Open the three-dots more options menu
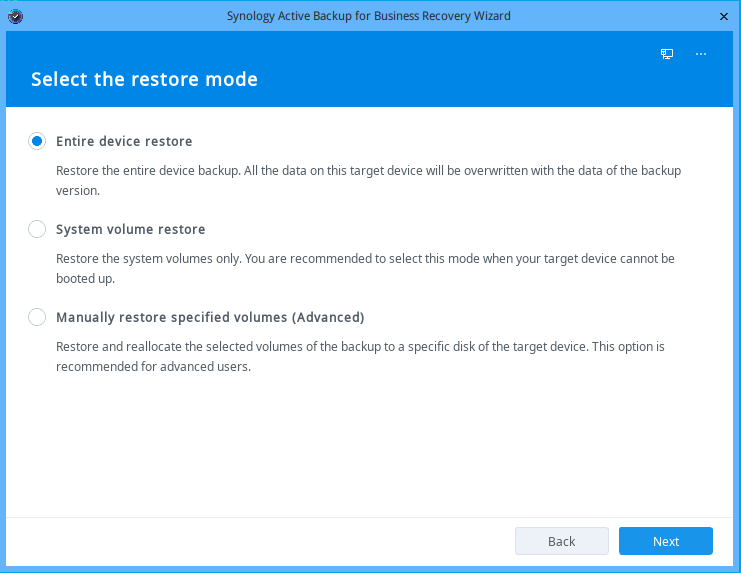This screenshot has width=741, height=573. (x=701, y=54)
